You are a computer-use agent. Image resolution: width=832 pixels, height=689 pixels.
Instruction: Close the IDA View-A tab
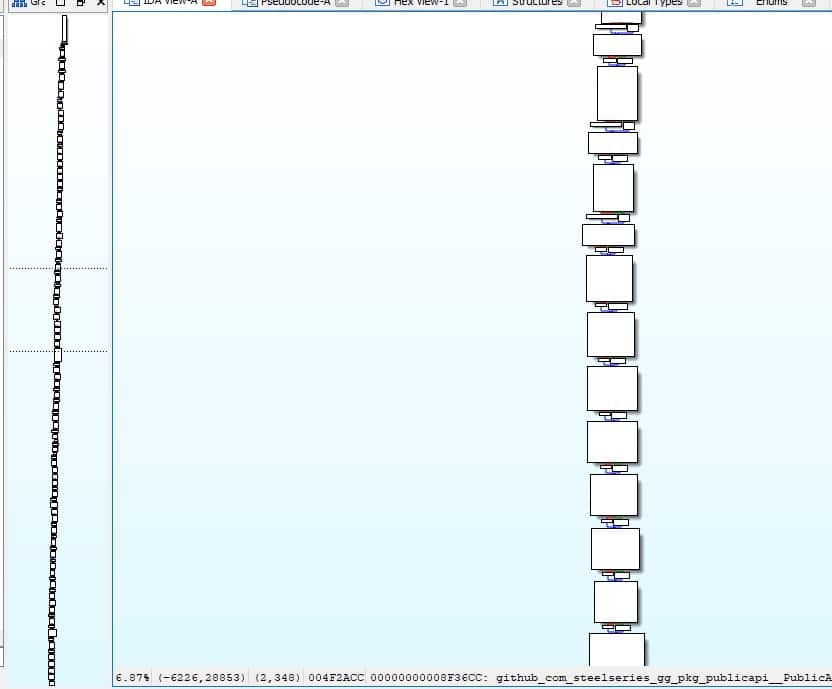208,3
